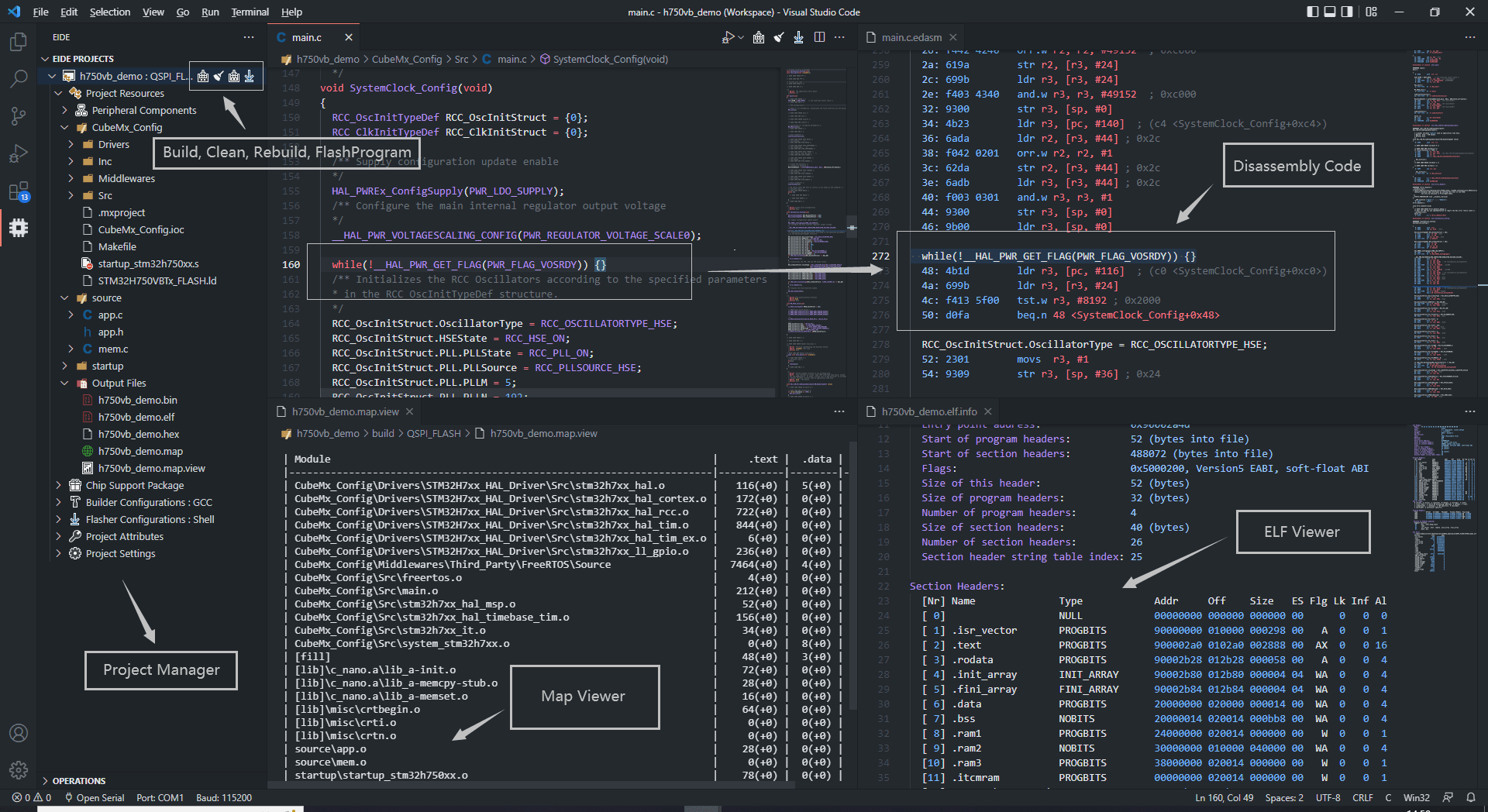Open the Run and Debug view

tap(19, 153)
